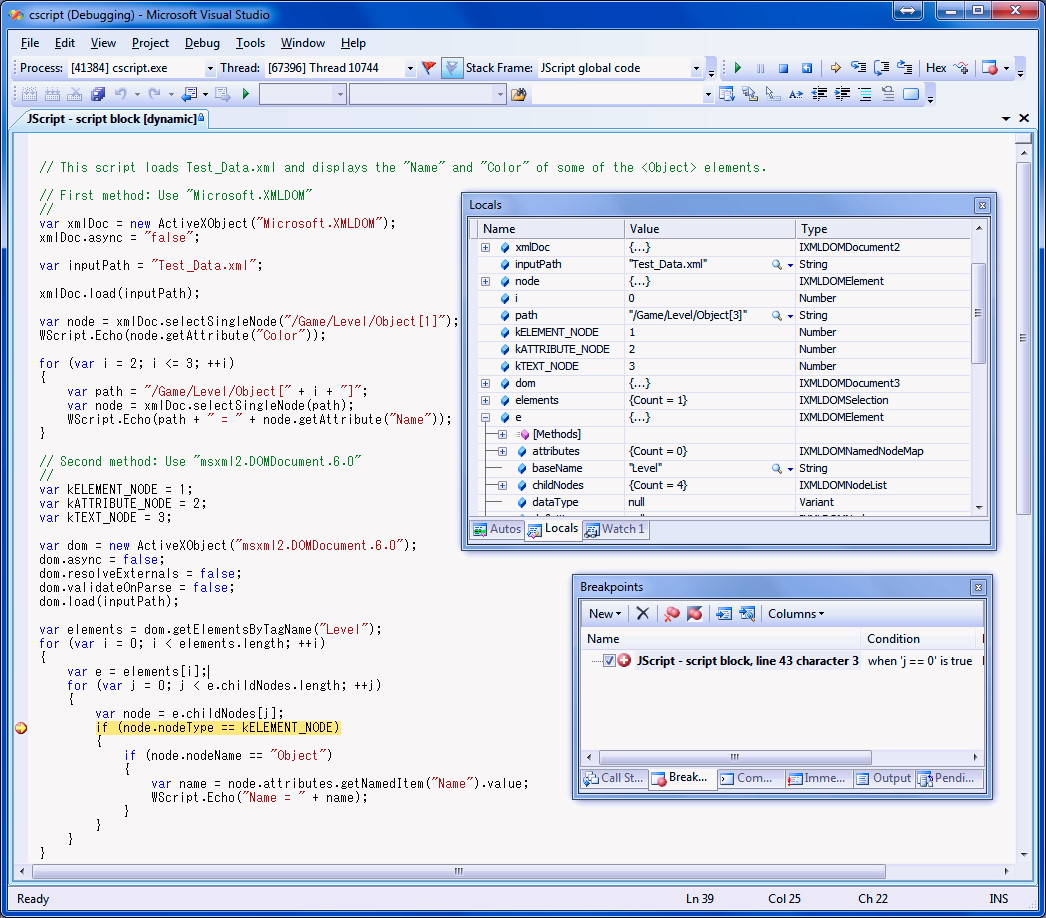Uncheck the line 43 breakpoint checkbox
This screenshot has height=918, width=1046.
pos(609,660)
